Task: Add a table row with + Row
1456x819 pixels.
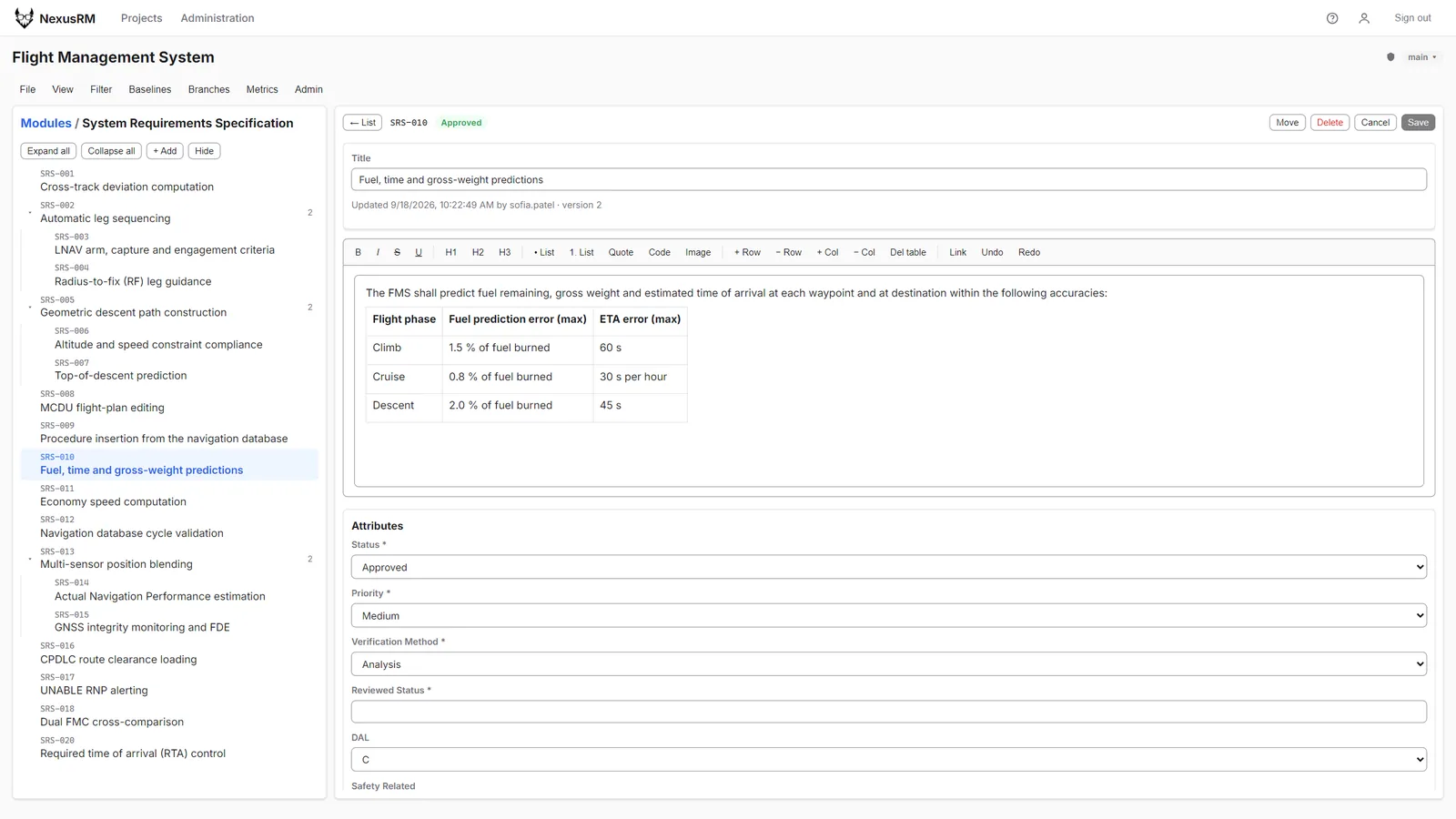Action: (x=747, y=253)
